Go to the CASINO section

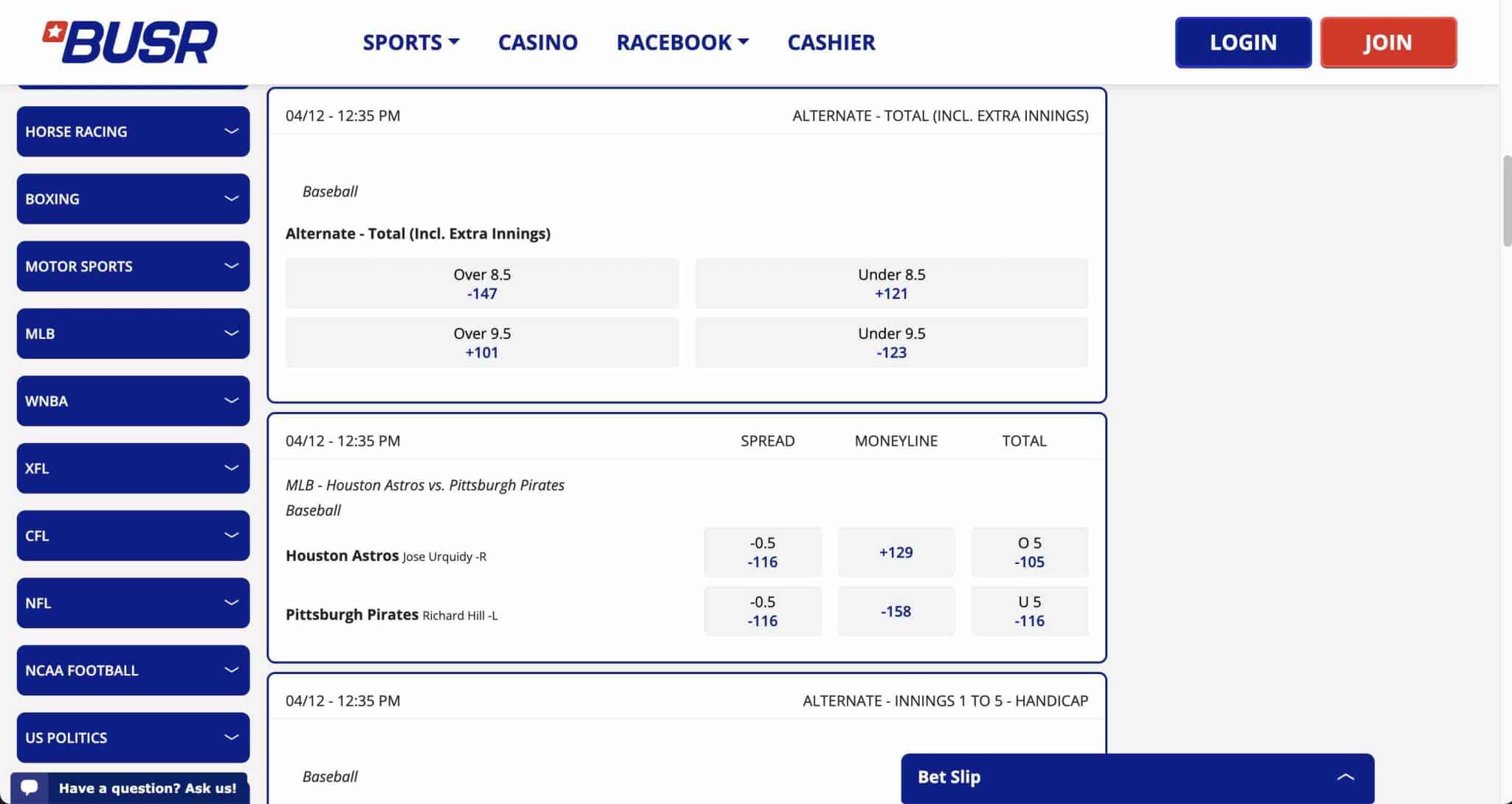tap(537, 42)
